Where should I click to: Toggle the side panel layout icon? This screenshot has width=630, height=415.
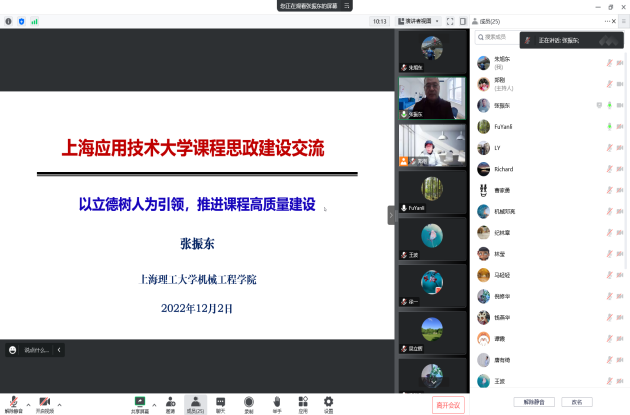tap(463, 21)
